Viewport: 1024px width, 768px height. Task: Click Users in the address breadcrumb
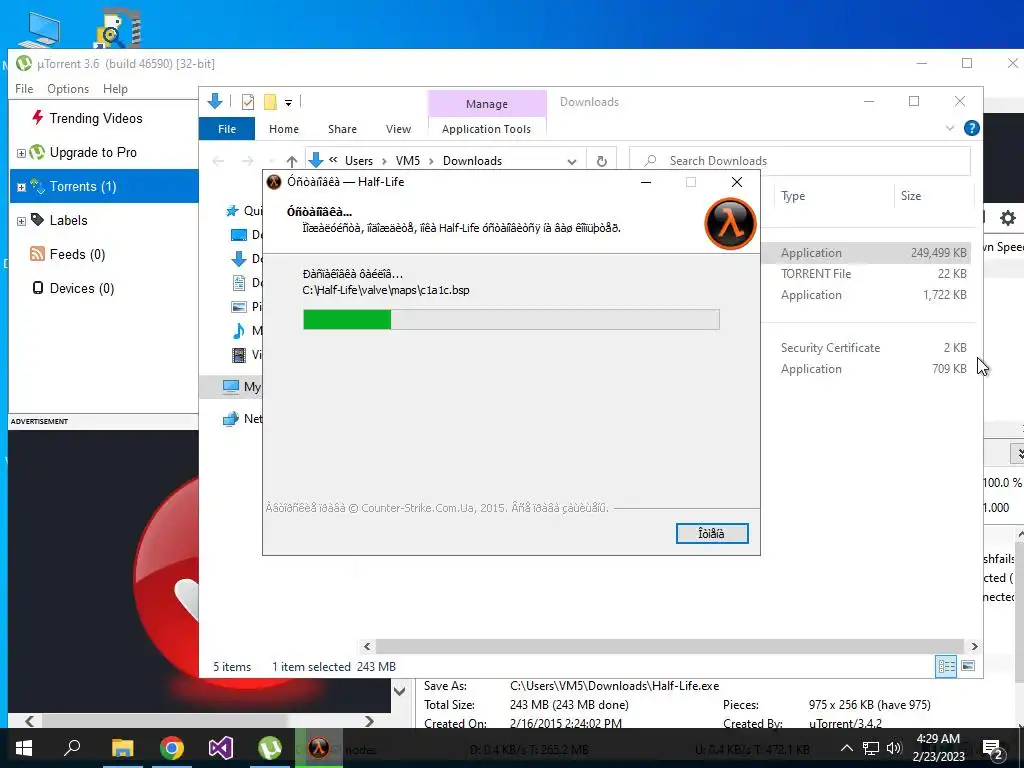click(359, 161)
